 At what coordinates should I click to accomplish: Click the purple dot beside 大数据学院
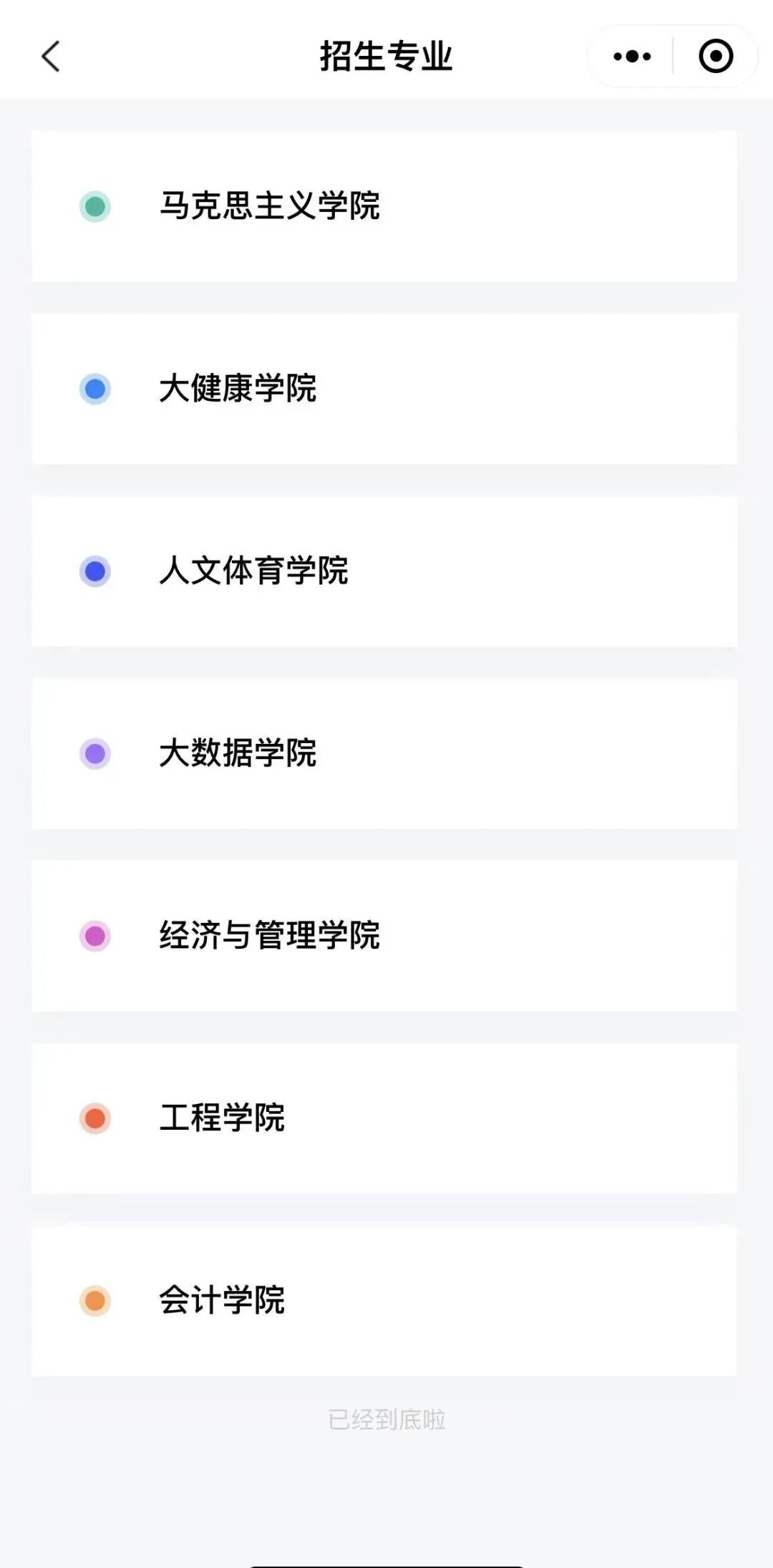(x=95, y=754)
